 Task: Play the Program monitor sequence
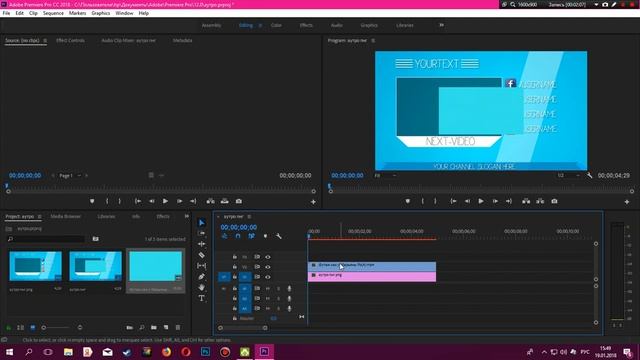pos(481,201)
